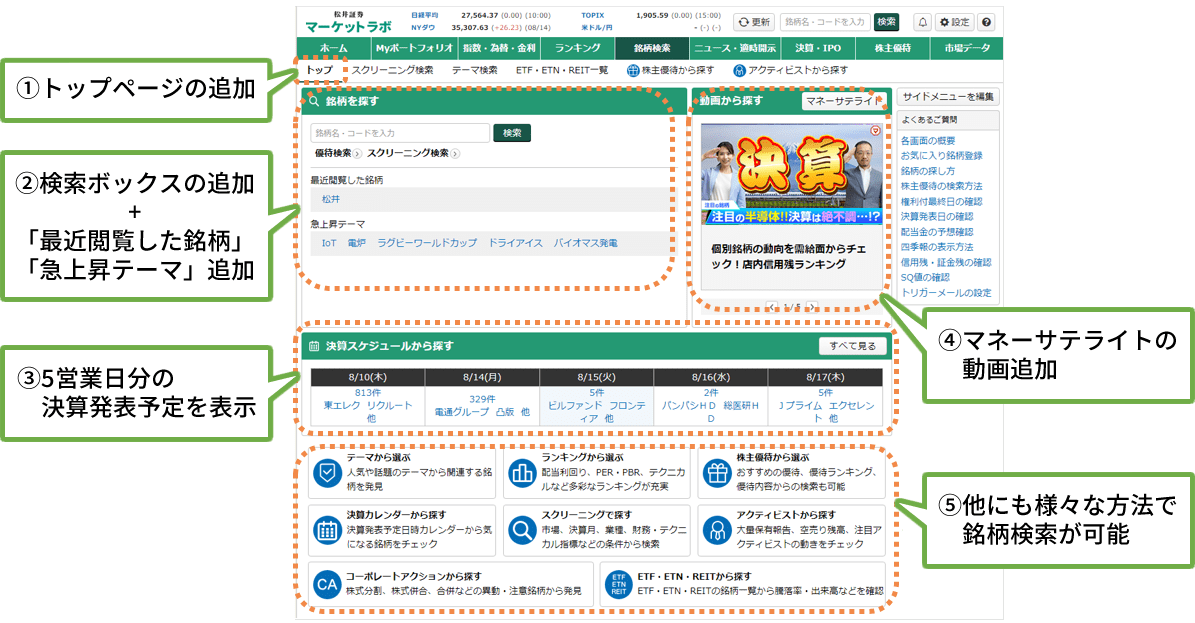Click テーマから選ぶ shield check icon
1195x623 pixels.
pos(328,474)
